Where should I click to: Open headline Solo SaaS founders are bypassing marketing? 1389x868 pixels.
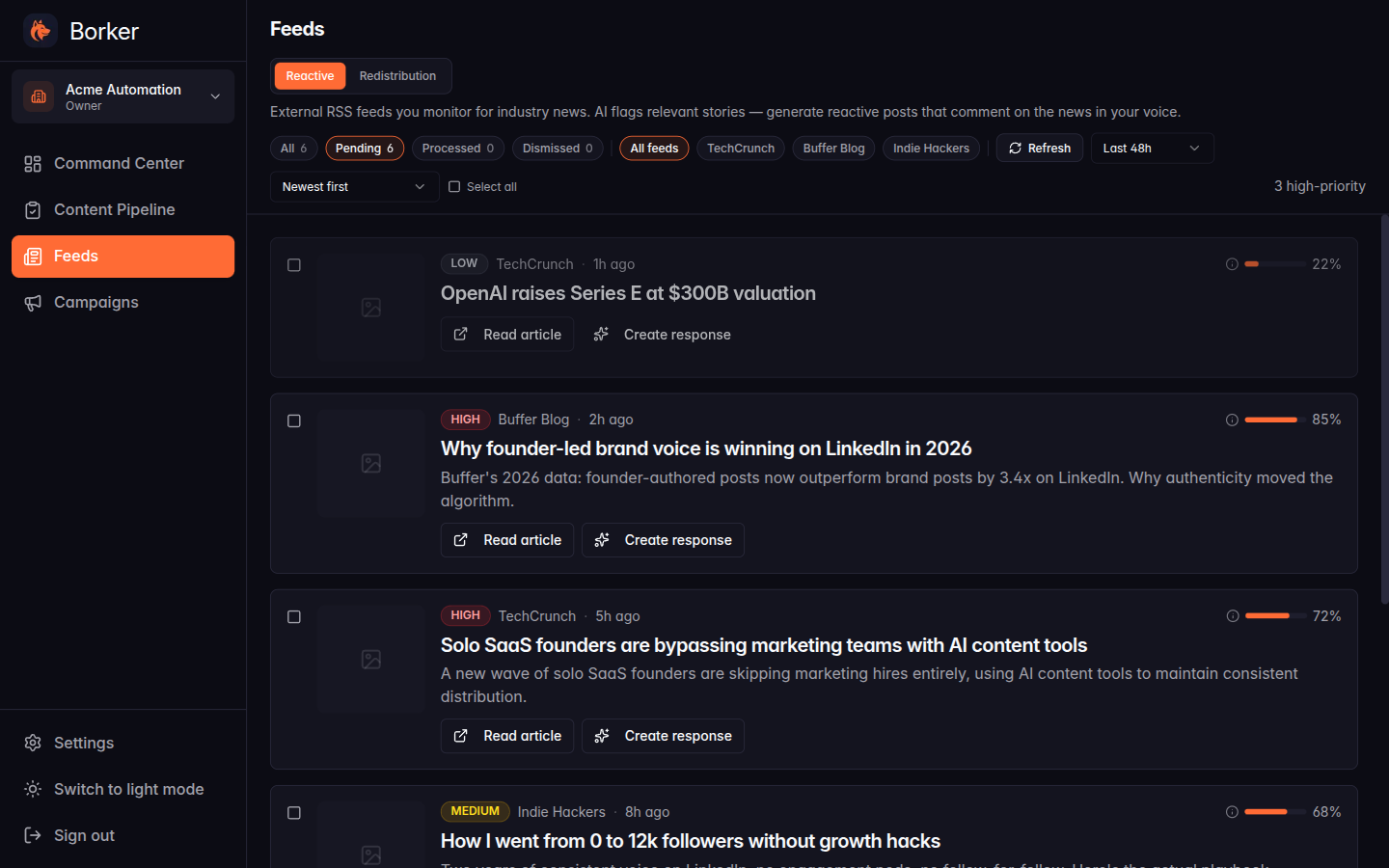(764, 645)
